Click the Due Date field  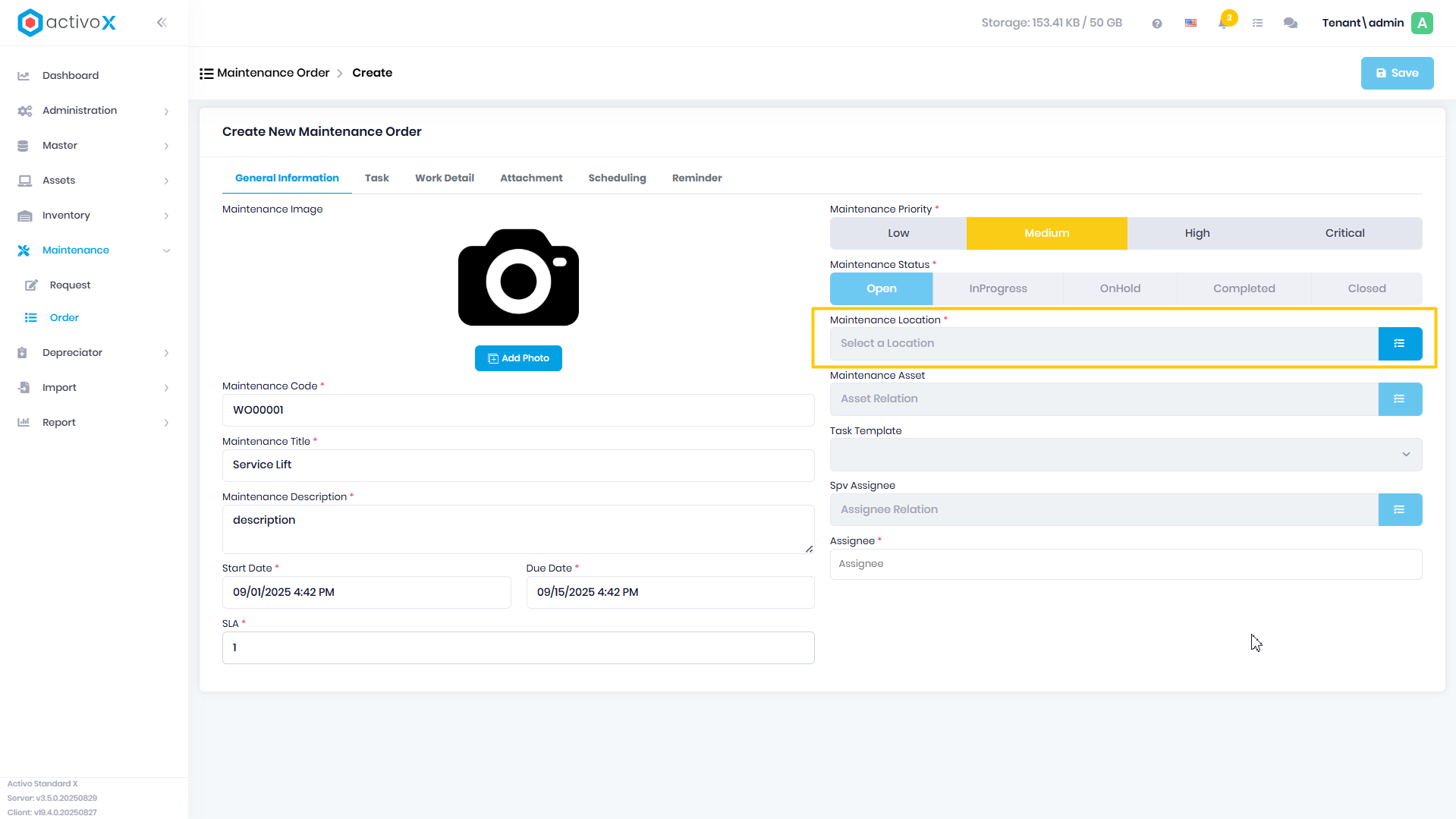[x=670, y=593]
